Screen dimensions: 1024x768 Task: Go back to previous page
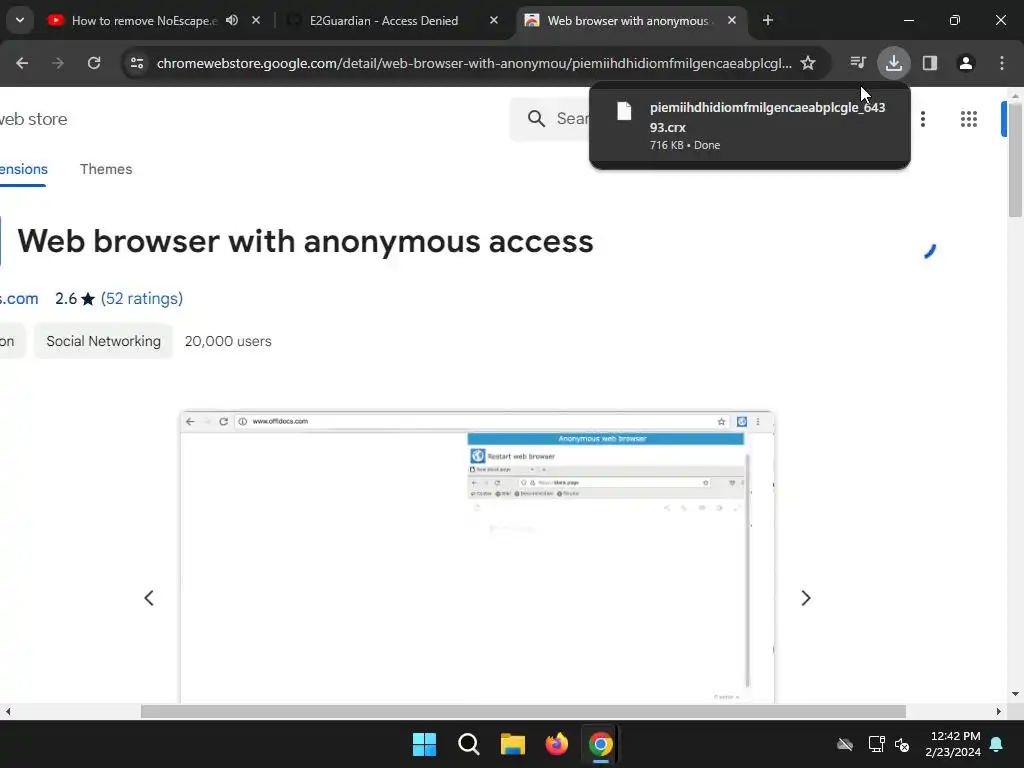coord(22,63)
